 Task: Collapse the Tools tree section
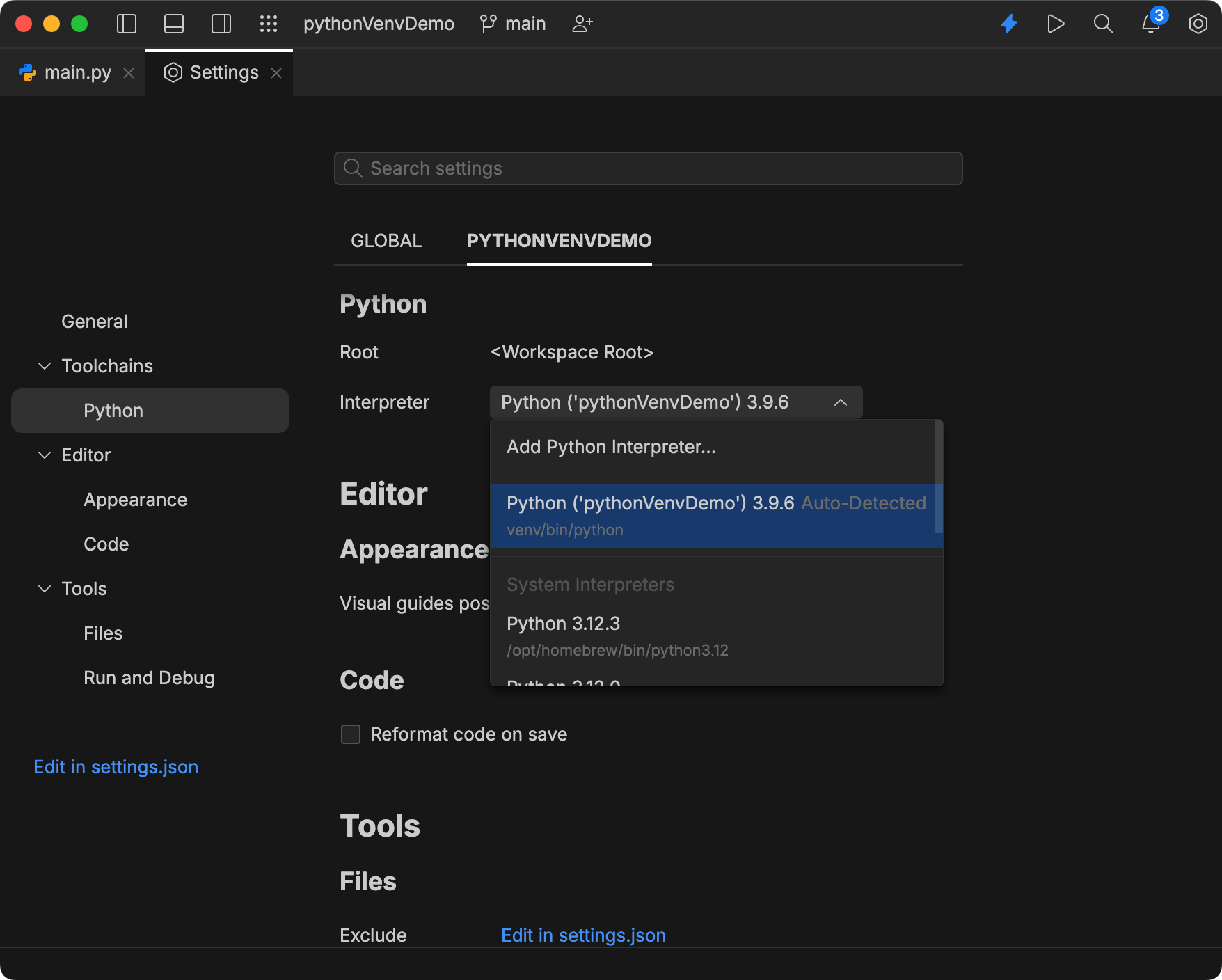click(x=45, y=589)
